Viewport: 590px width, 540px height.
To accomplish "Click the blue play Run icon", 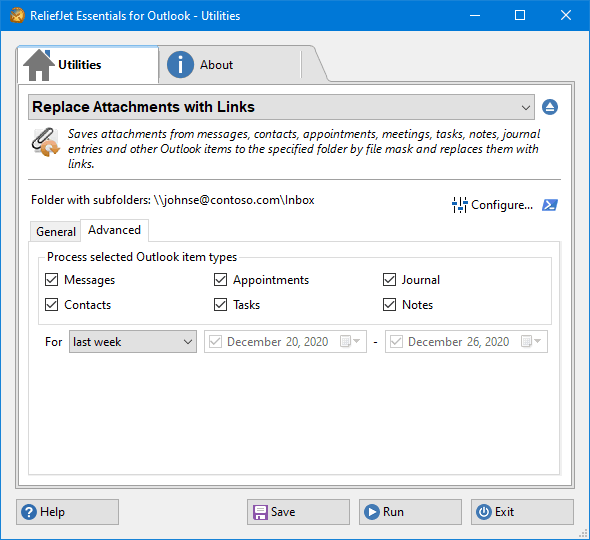I will 372,512.
